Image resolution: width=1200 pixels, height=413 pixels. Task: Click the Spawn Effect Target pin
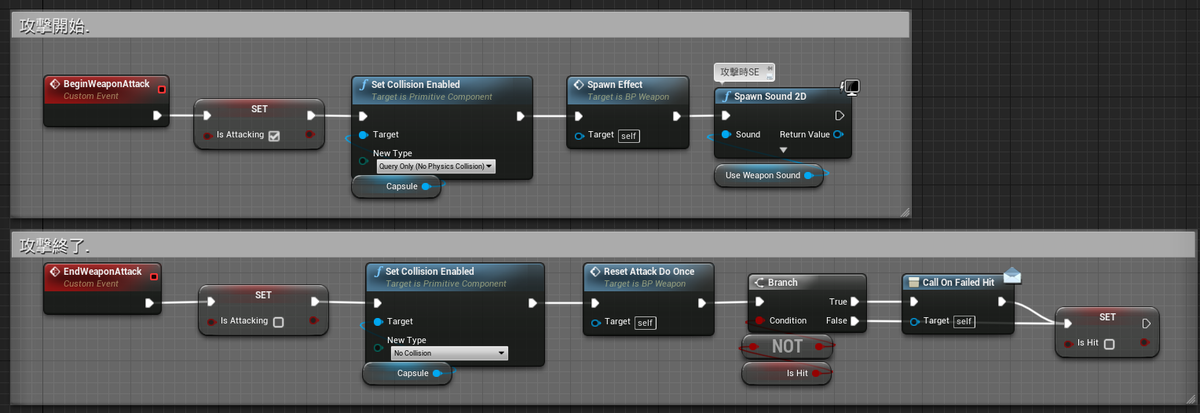tap(580, 135)
